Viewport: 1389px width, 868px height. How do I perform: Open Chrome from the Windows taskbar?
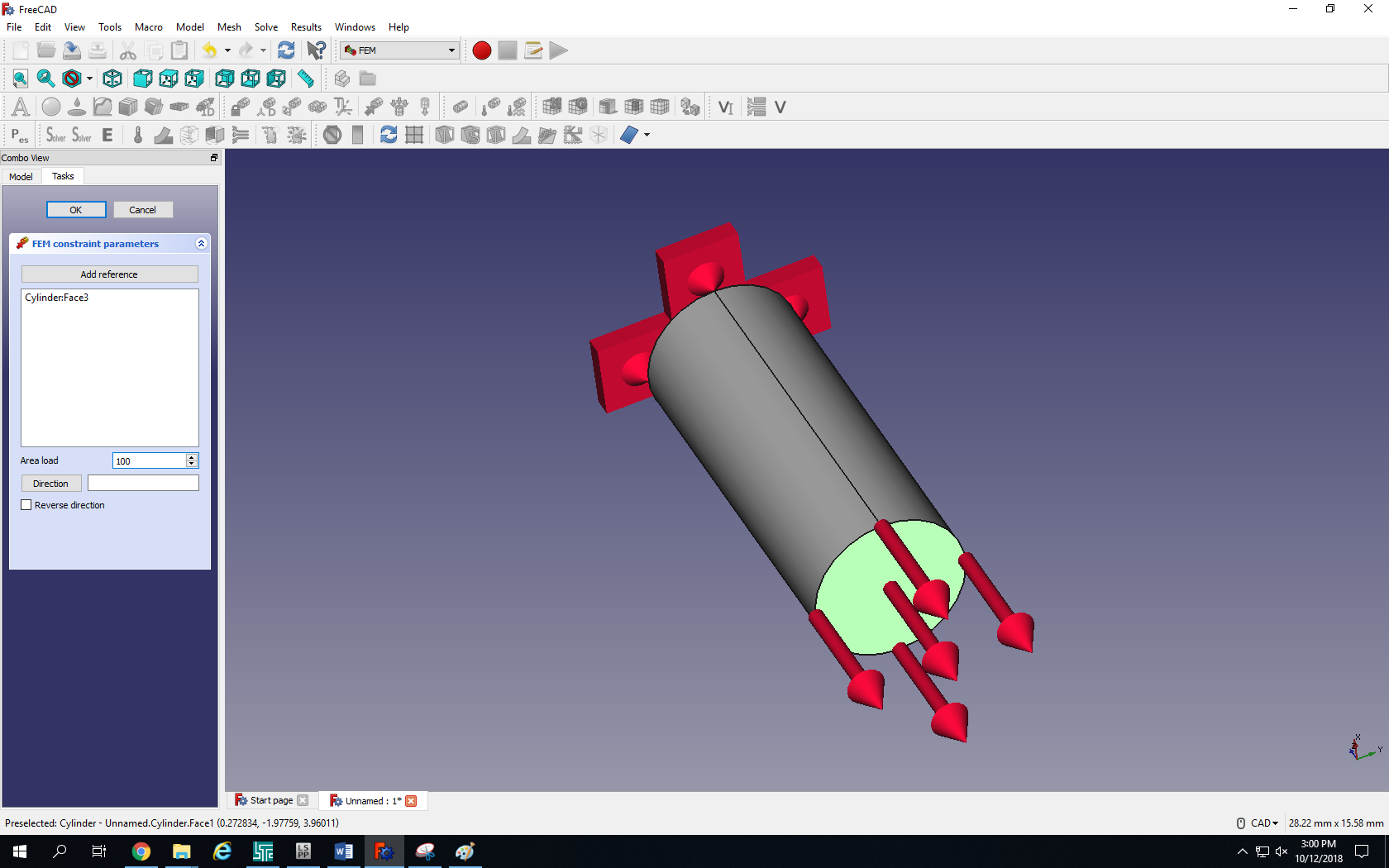pos(141,851)
